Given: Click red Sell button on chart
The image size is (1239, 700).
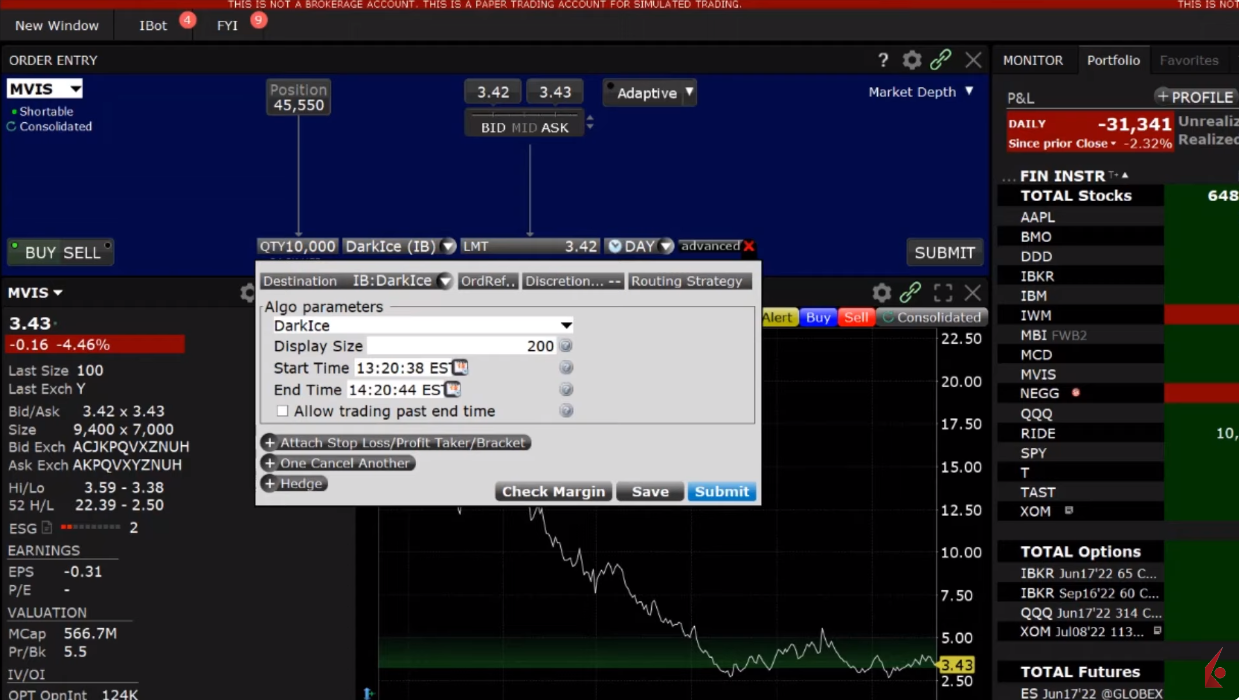Looking at the screenshot, I should [856, 317].
